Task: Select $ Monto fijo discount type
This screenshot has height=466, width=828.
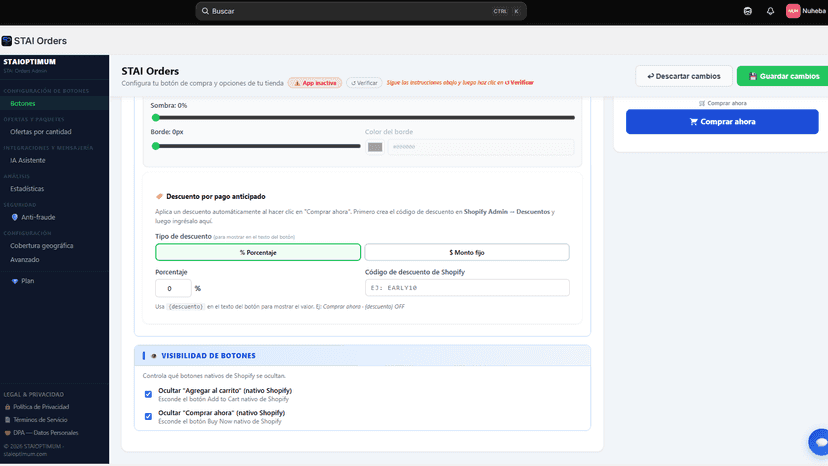Action: pyautogui.click(x=467, y=253)
